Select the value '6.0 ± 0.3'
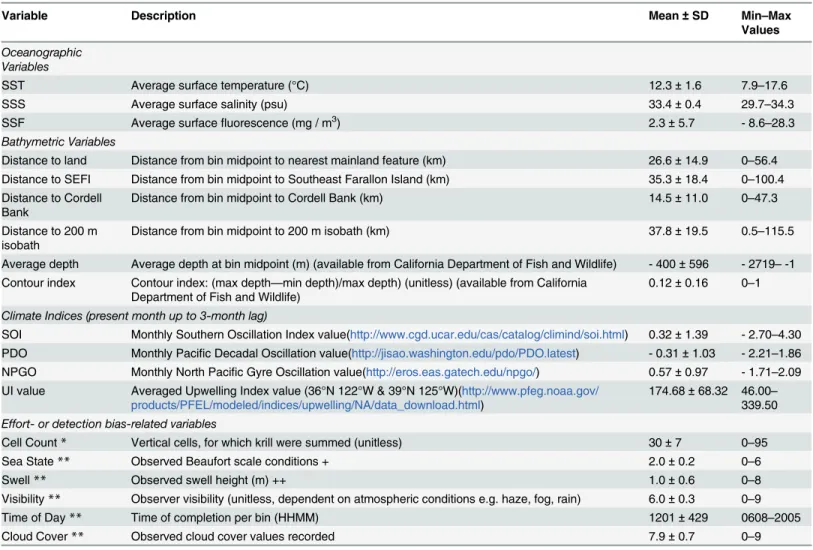Screen dimensions: 813x550 click(x=671, y=499)
